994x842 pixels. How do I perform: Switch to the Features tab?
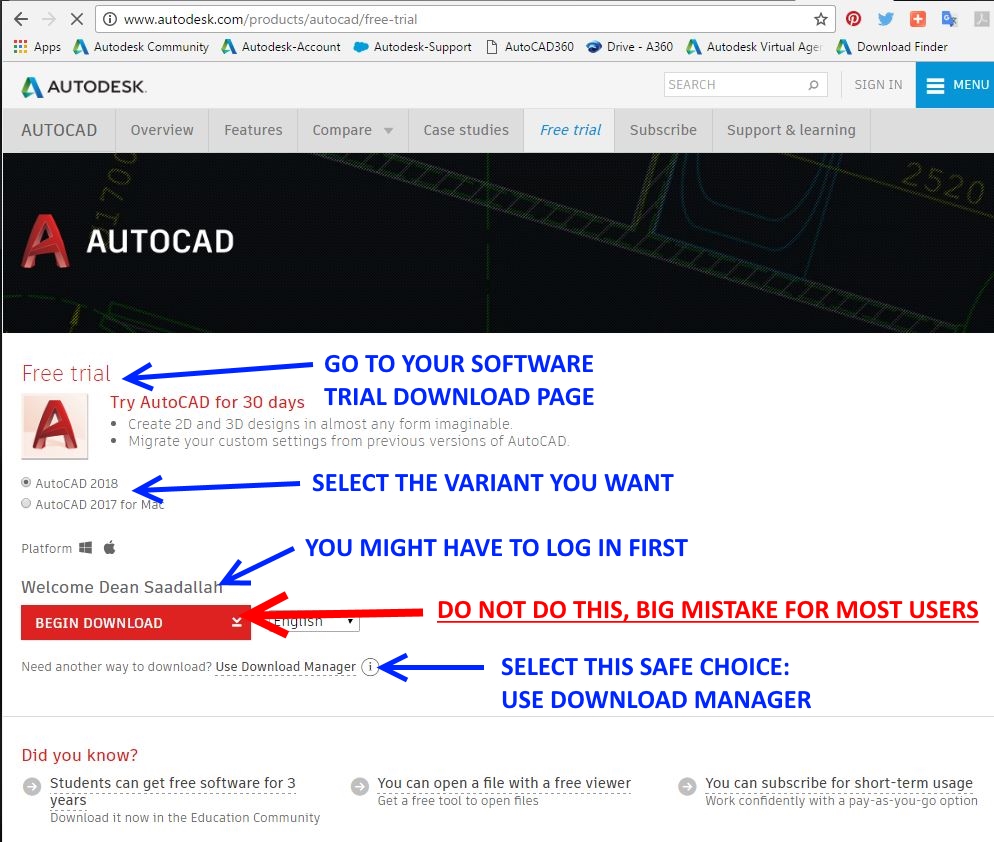(253, 130)
